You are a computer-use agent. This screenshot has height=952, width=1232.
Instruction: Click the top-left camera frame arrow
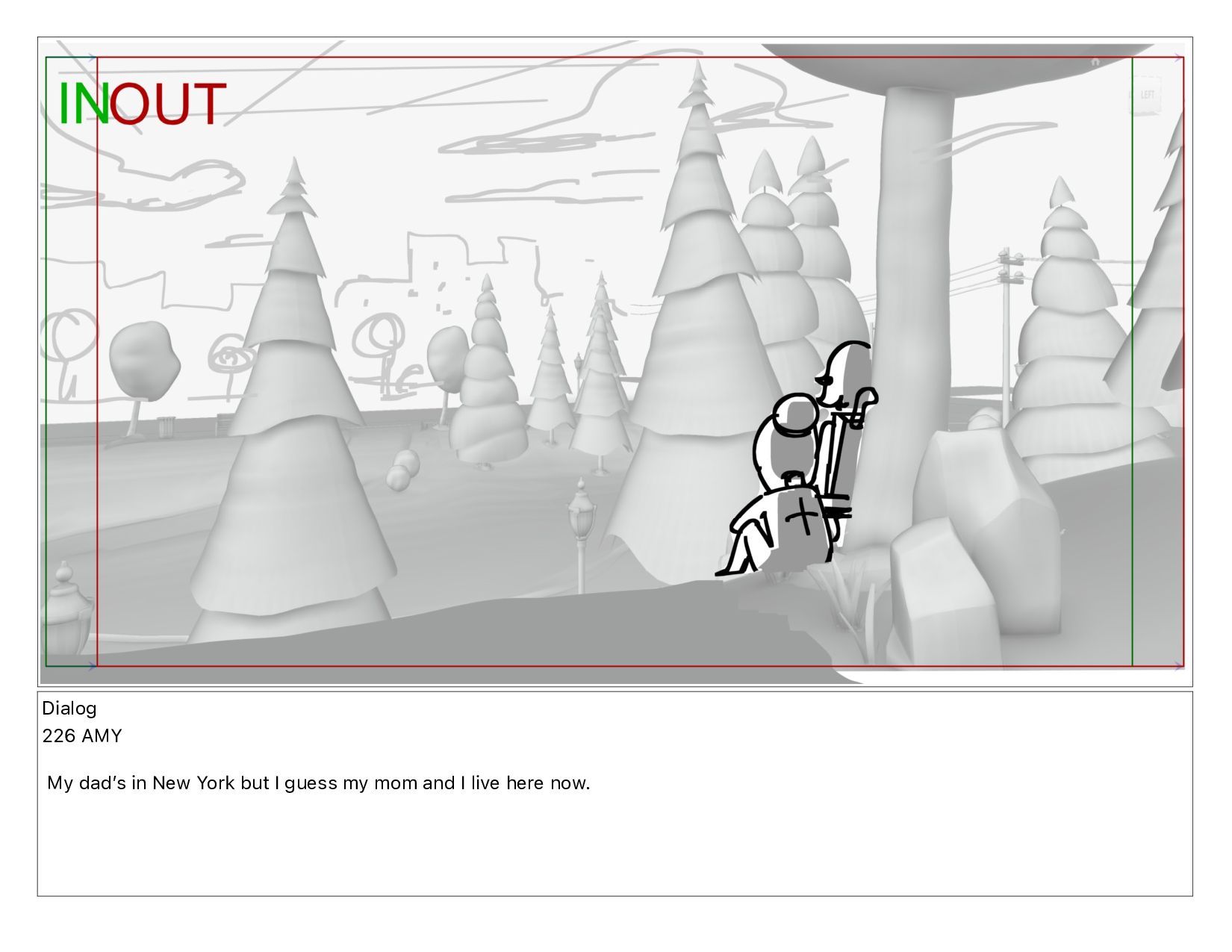93,57
